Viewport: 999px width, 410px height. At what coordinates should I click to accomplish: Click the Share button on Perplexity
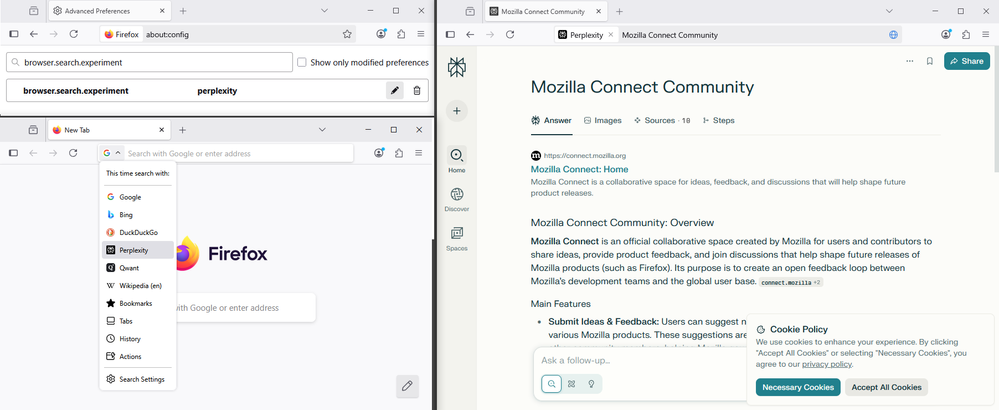[x=967, y=61]
